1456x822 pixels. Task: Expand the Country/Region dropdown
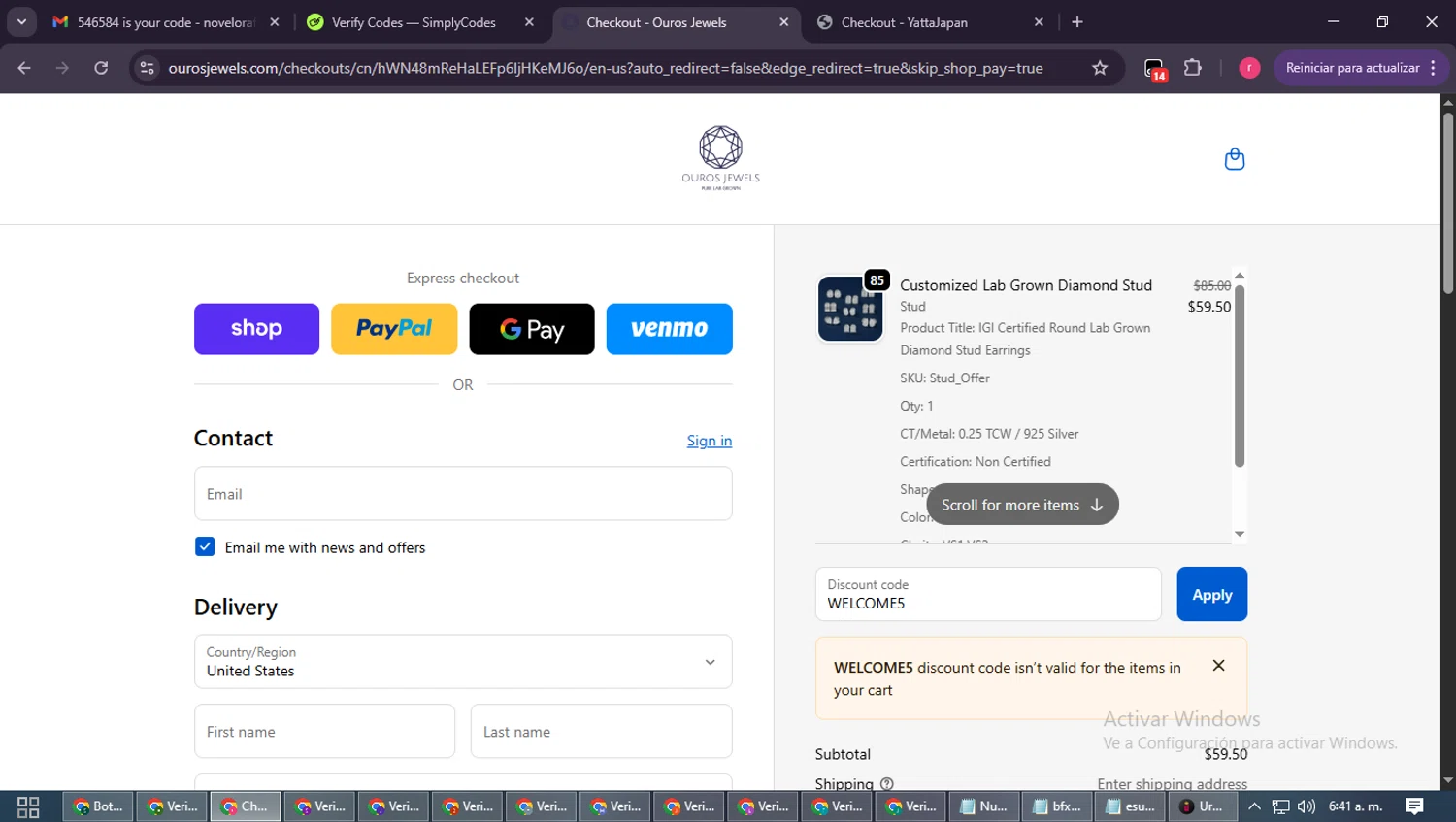coord(463,662)
